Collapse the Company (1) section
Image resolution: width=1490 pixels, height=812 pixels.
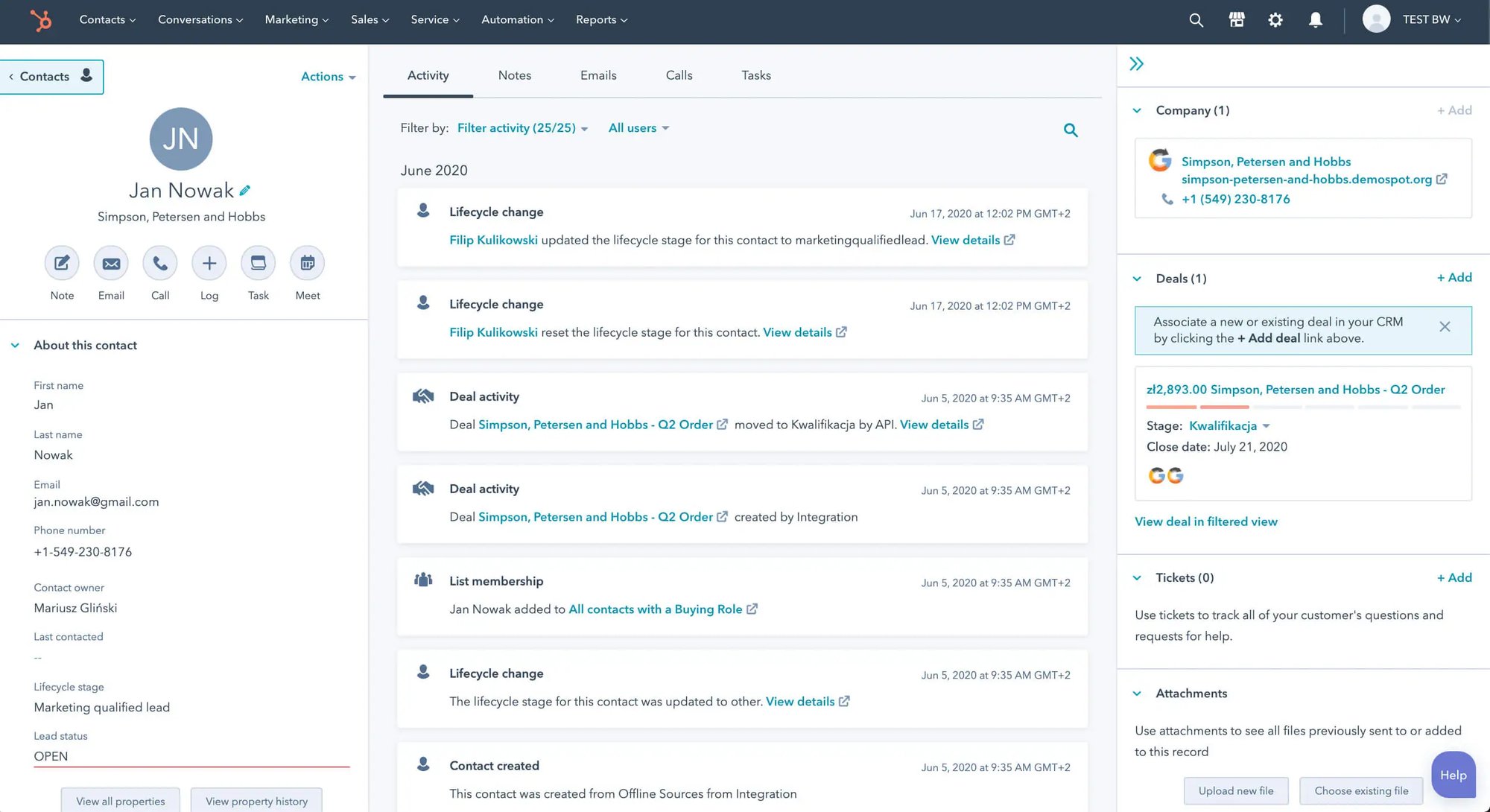click(x=1137, y=111)
